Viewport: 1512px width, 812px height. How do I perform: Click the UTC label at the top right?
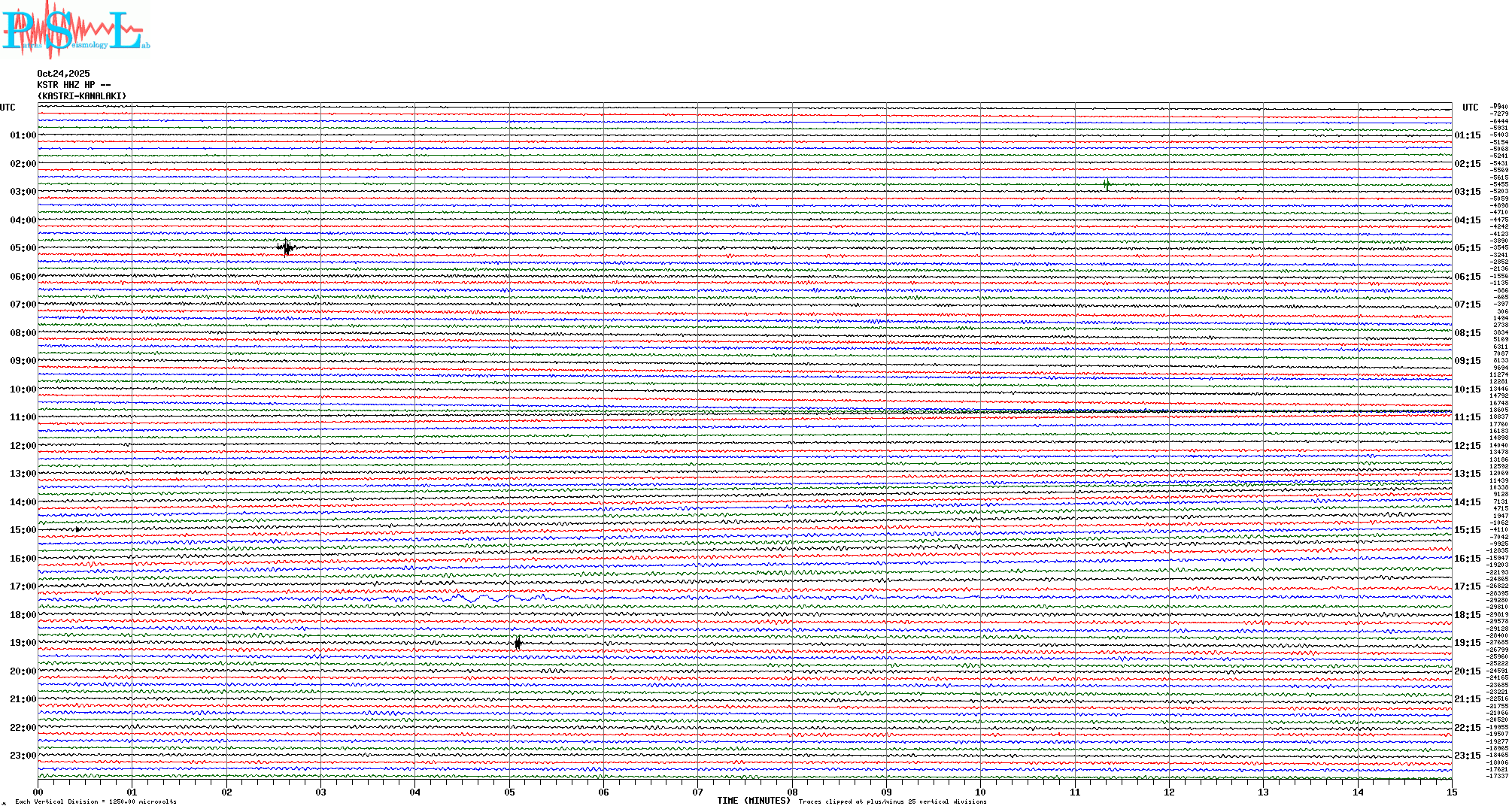point(1470,108)
